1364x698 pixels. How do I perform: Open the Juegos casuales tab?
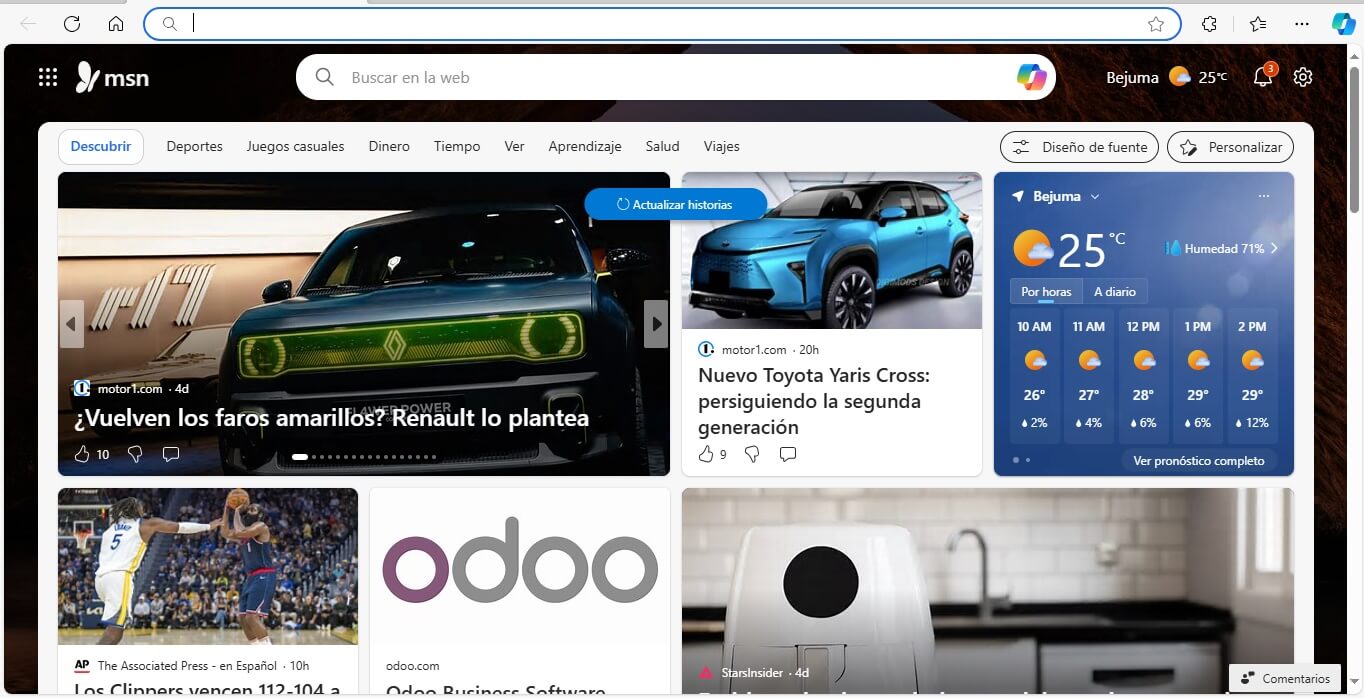tap(295, 147)
